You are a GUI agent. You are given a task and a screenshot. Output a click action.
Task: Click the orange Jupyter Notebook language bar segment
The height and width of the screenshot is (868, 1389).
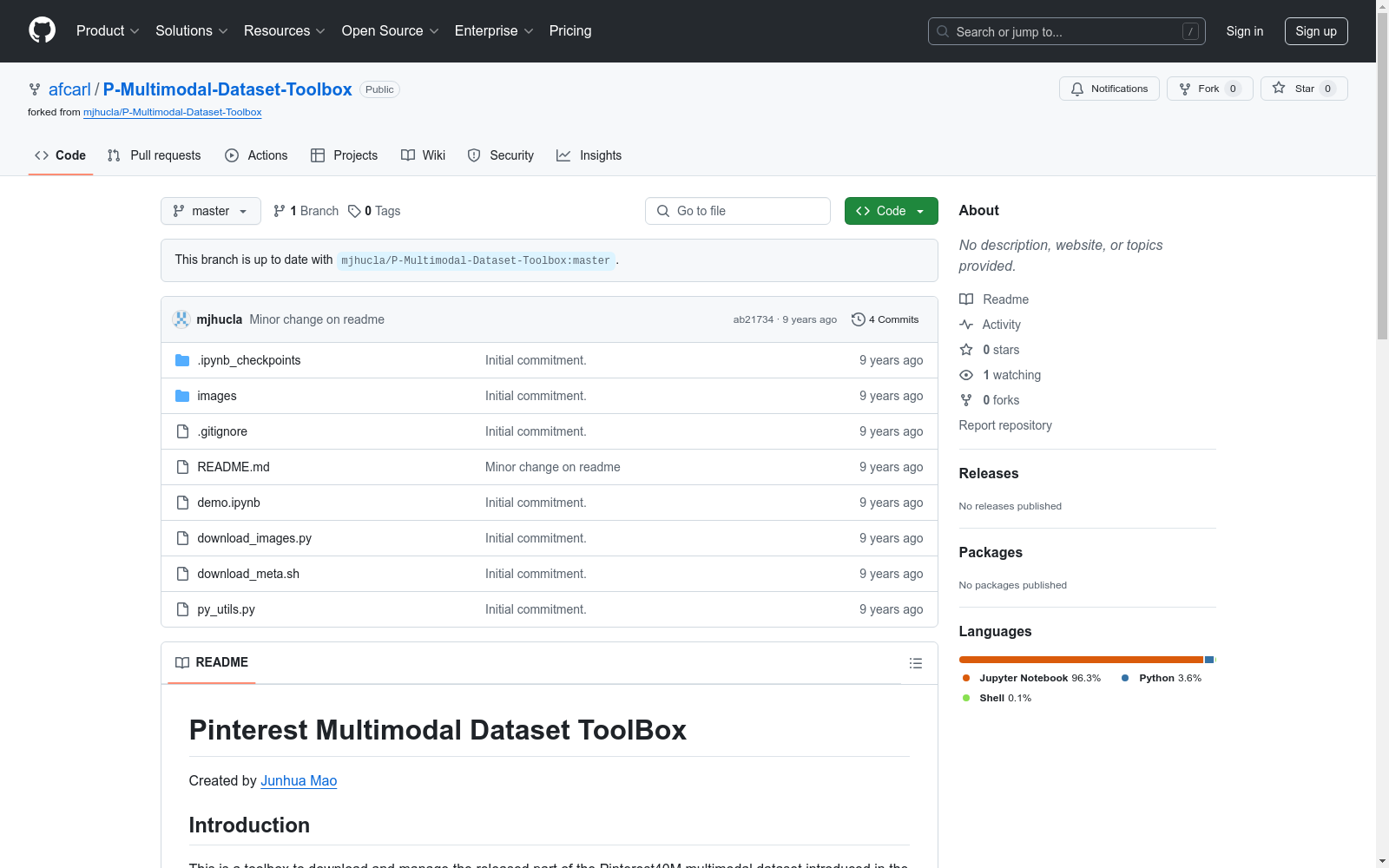(x=1081, y=660)
